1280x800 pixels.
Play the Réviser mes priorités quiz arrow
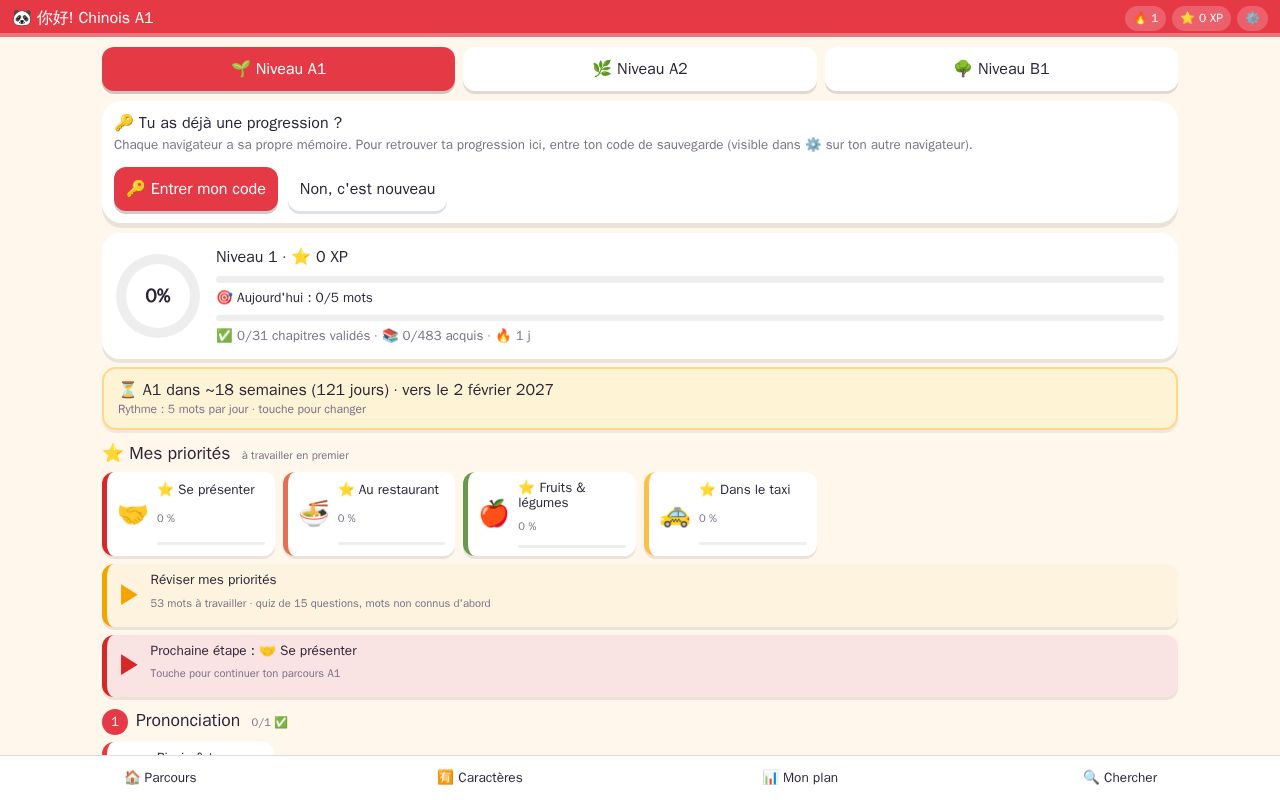(x=129, y=594)
